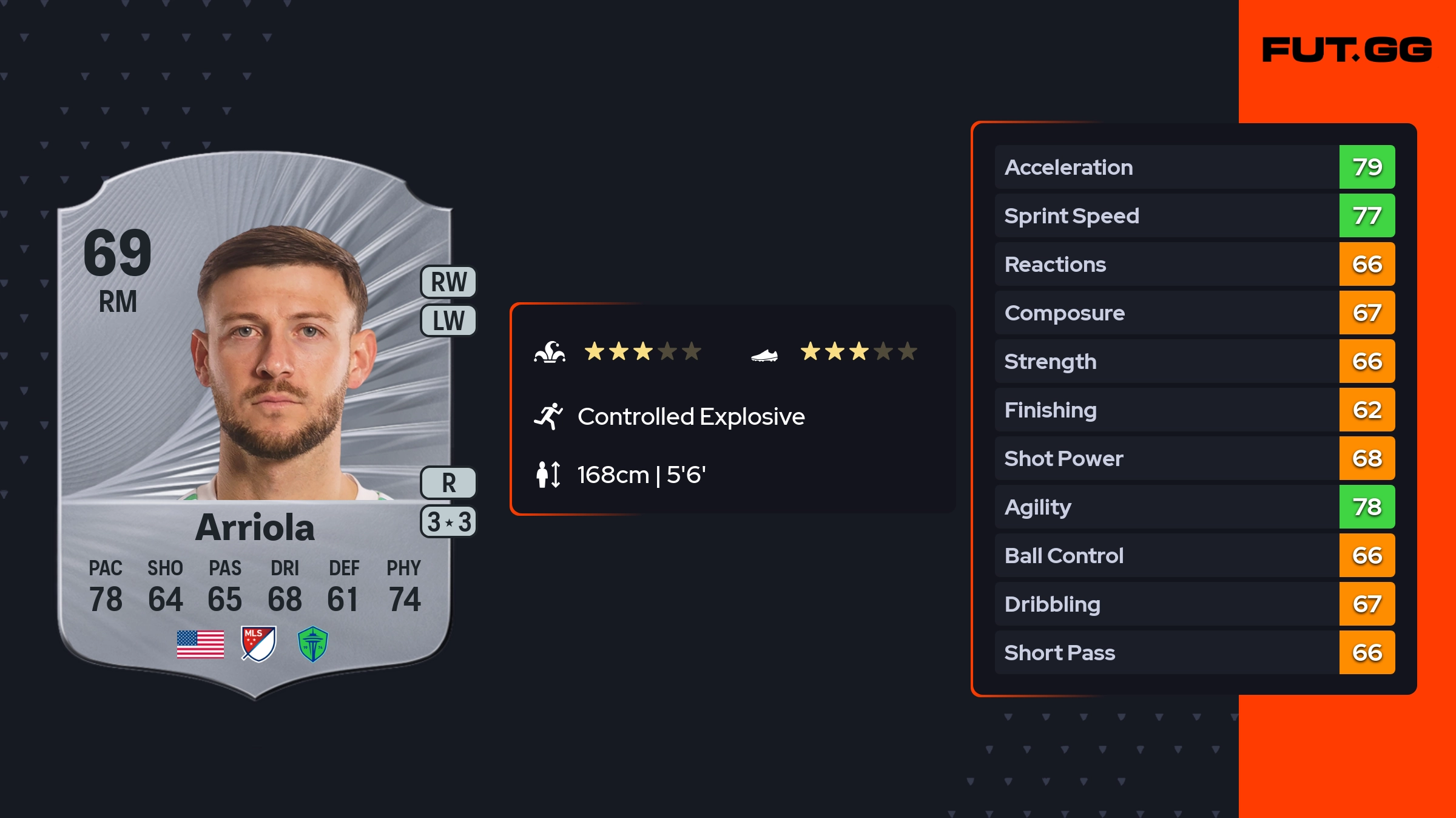Click the USA flag icon
The image size is (1456, 818).
point(200,644)
